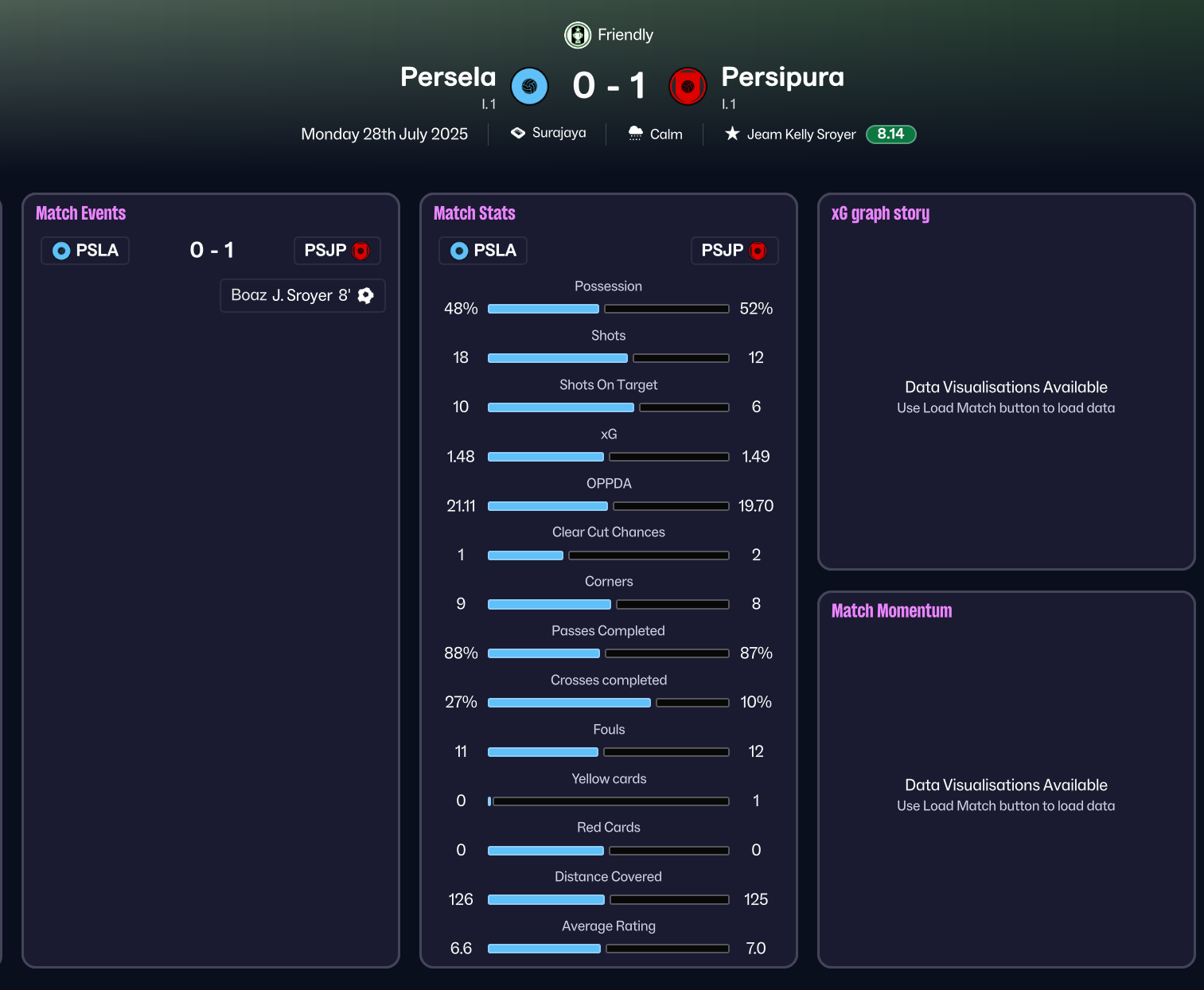
Task: Click the xG graph story panel title
Action: pyautogui.click(x=880, y=213)
